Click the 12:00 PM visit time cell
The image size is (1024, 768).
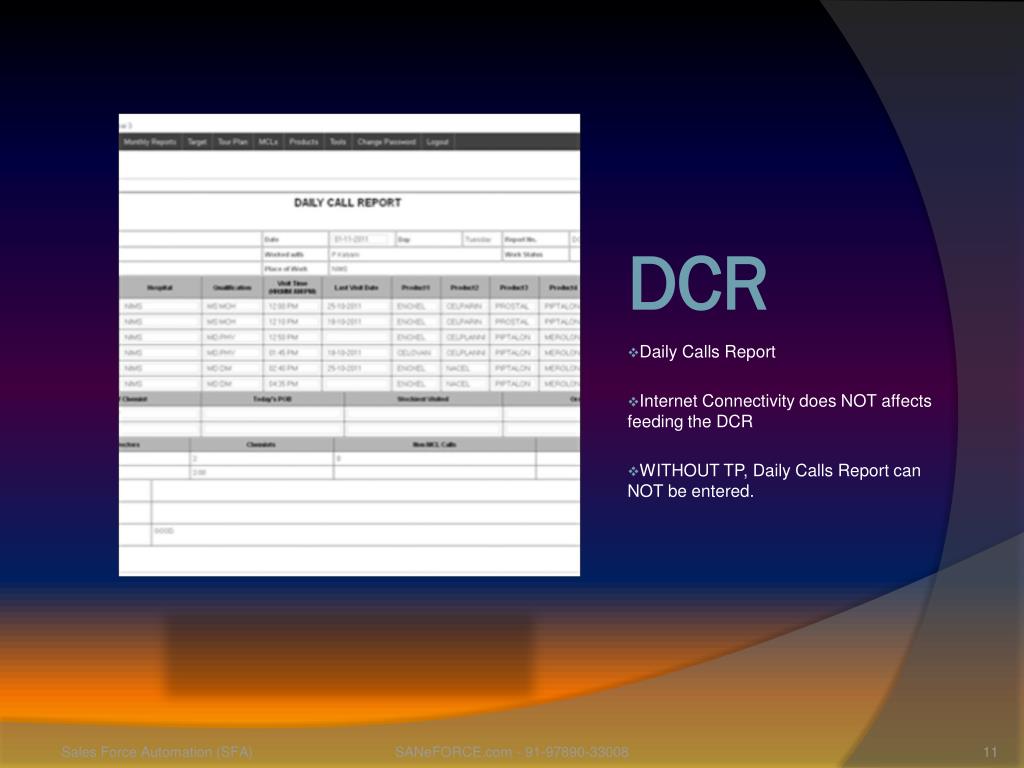292,306
